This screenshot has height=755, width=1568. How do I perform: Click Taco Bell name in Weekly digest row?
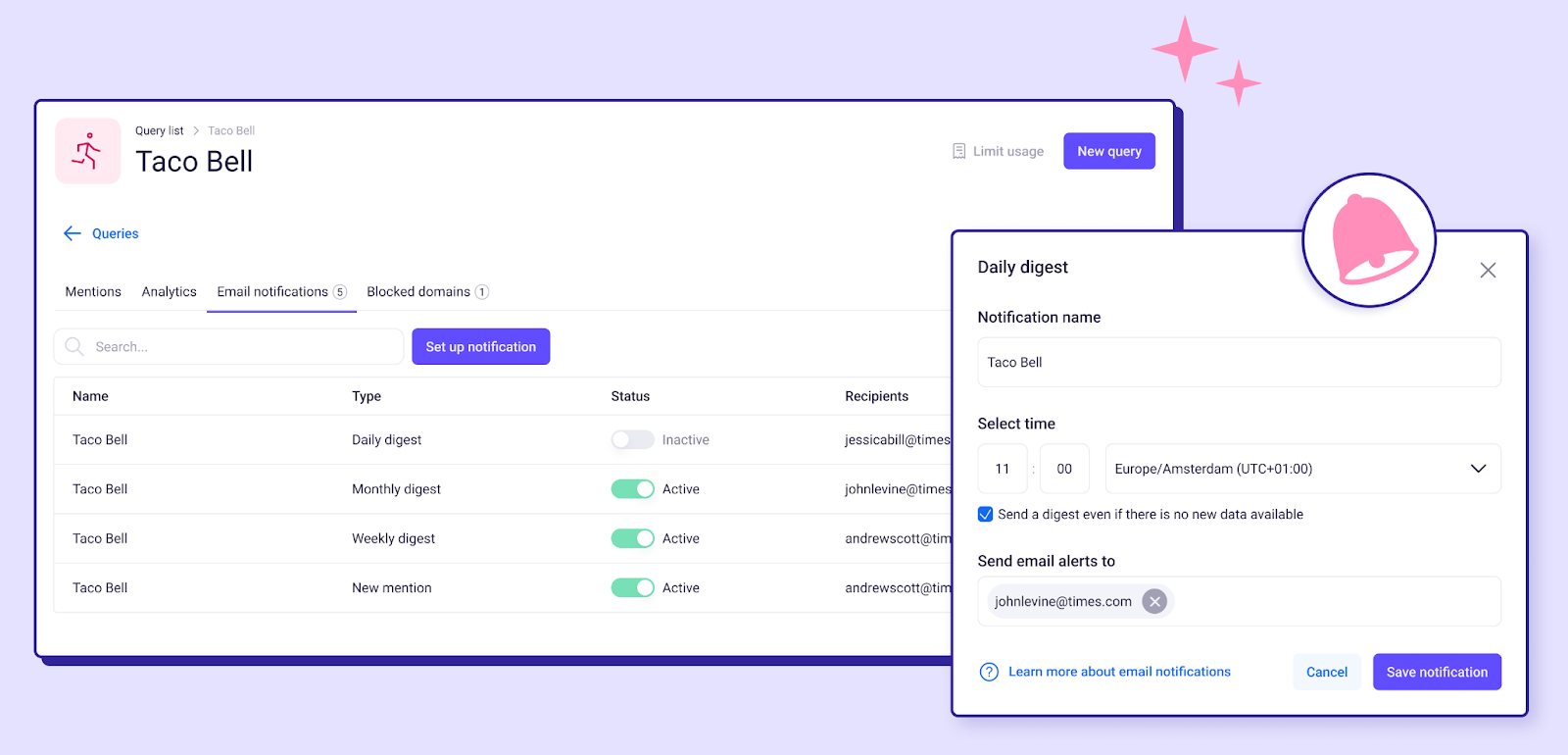pyautogui.click(x=100, y=538)
